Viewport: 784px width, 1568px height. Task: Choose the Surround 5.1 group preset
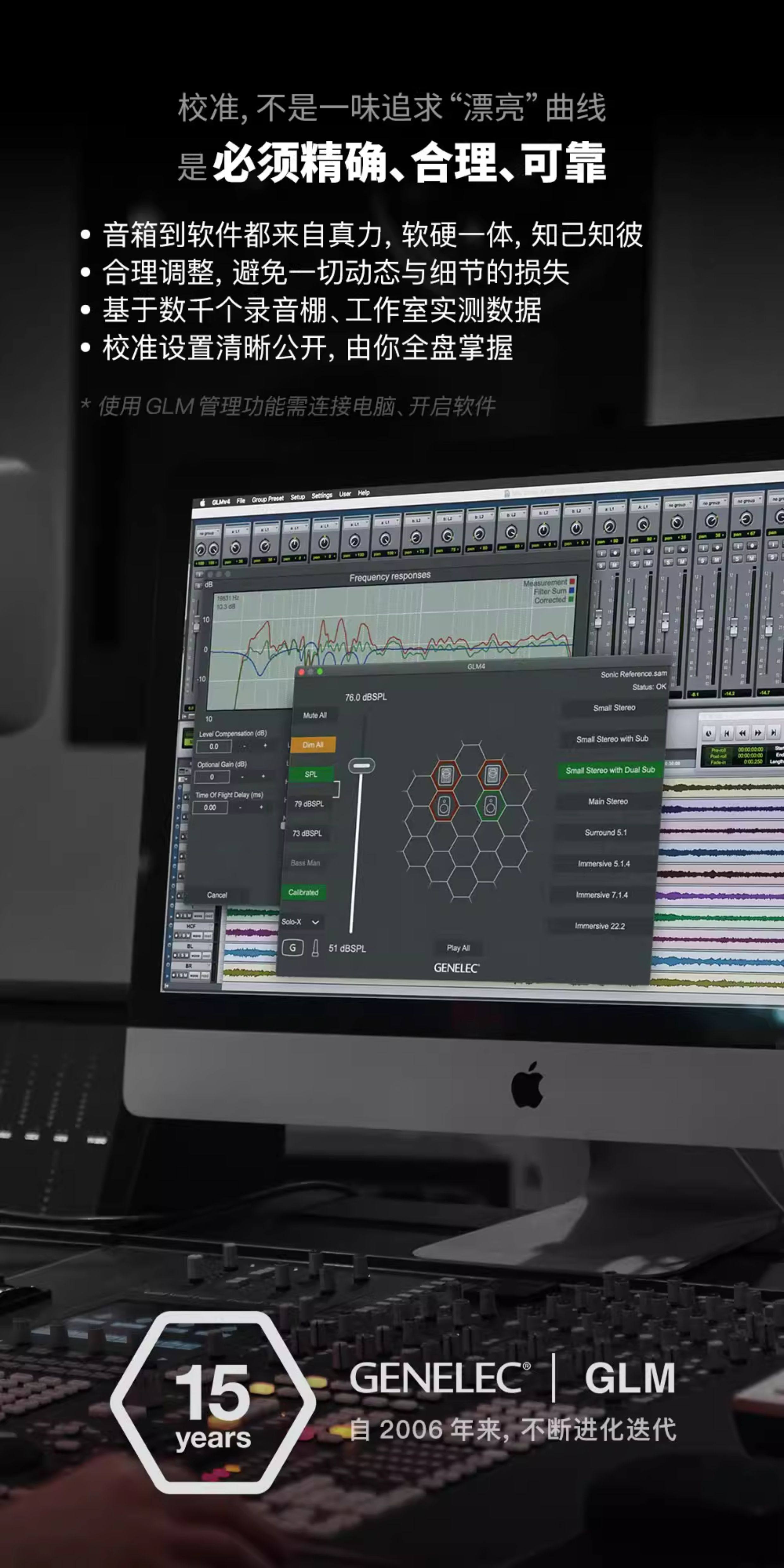(606, 832)
